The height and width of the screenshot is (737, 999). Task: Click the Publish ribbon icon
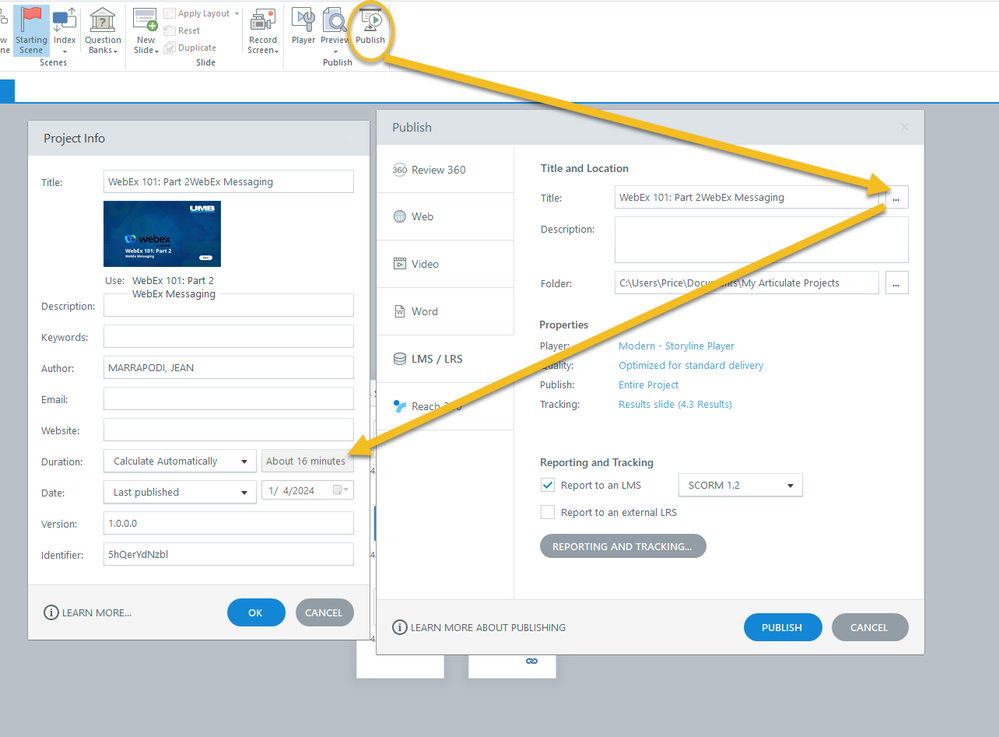370,20
